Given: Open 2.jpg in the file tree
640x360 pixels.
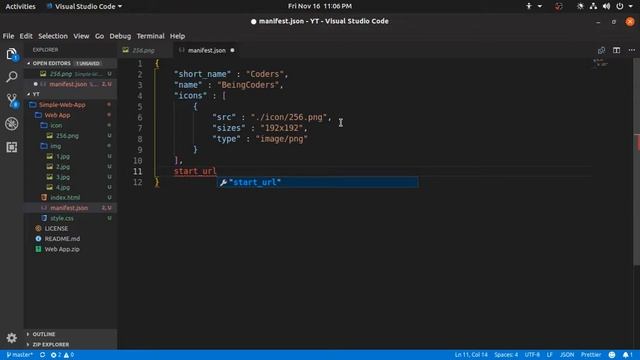Looking at the screenshot, I should tap(70, 167).
